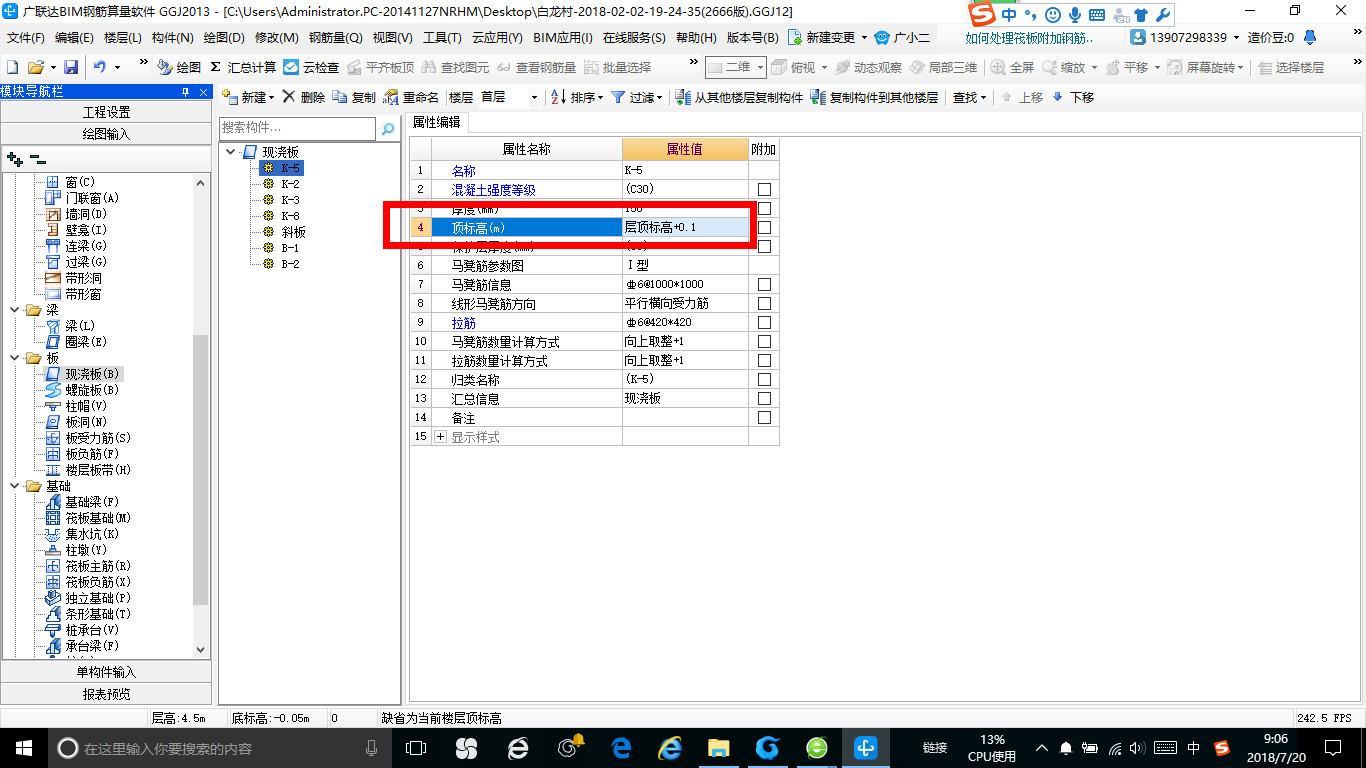Viewport: 1366px width, 768px height.
Task: Click 单构件输入 panel button
Action: pyautogui.click(x=106, y=672)
